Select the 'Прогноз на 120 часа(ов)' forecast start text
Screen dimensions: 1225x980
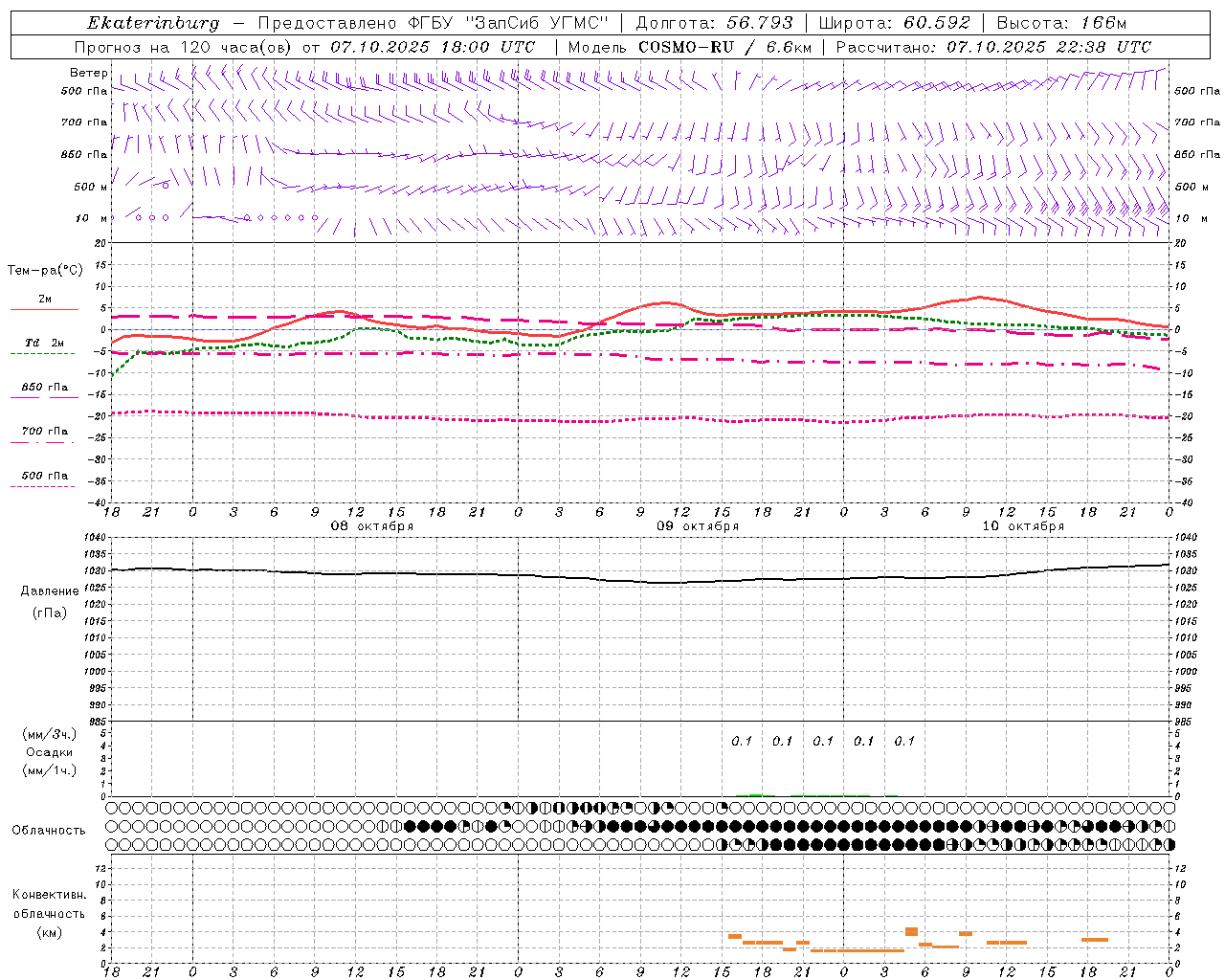(x=184, y=47)
